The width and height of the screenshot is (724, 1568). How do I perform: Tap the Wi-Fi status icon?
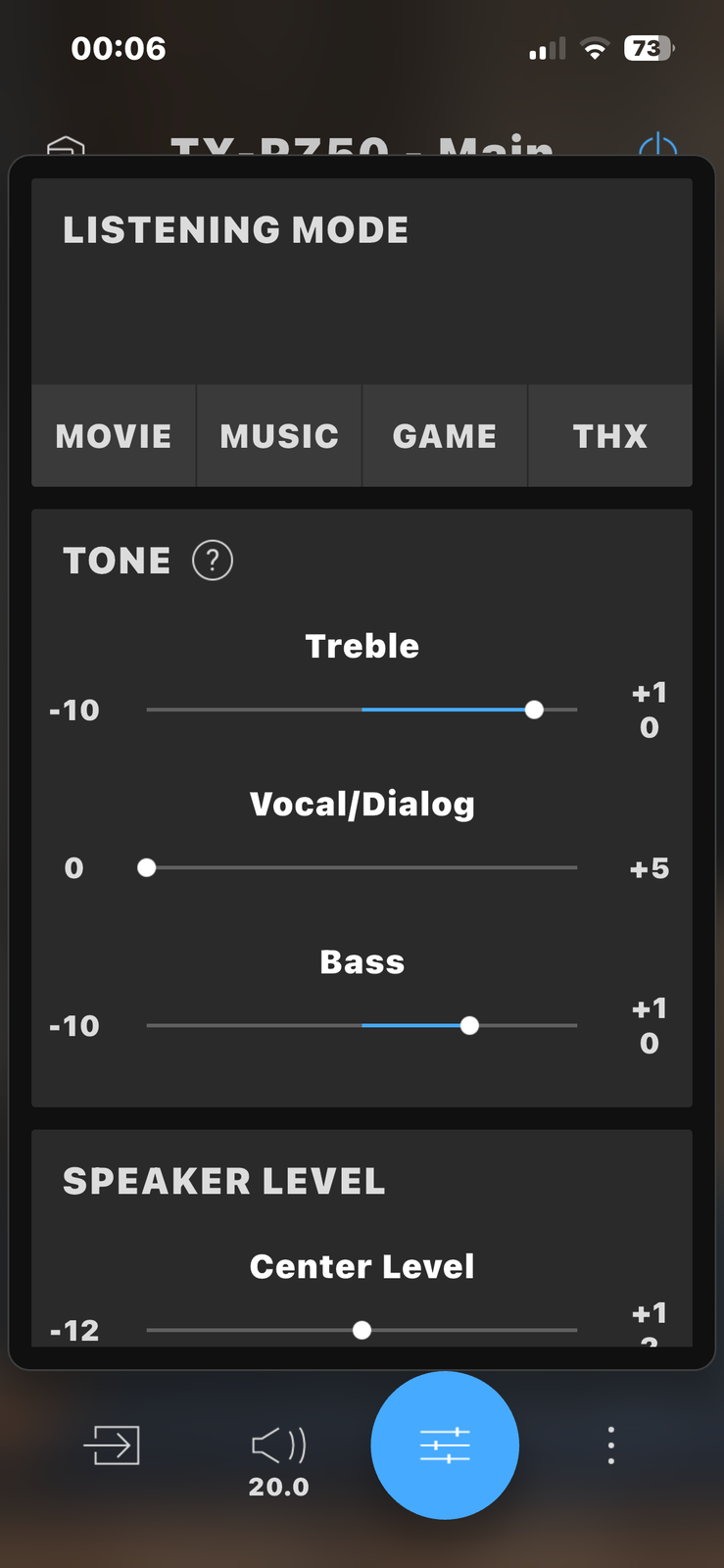(x=594, y=49)
